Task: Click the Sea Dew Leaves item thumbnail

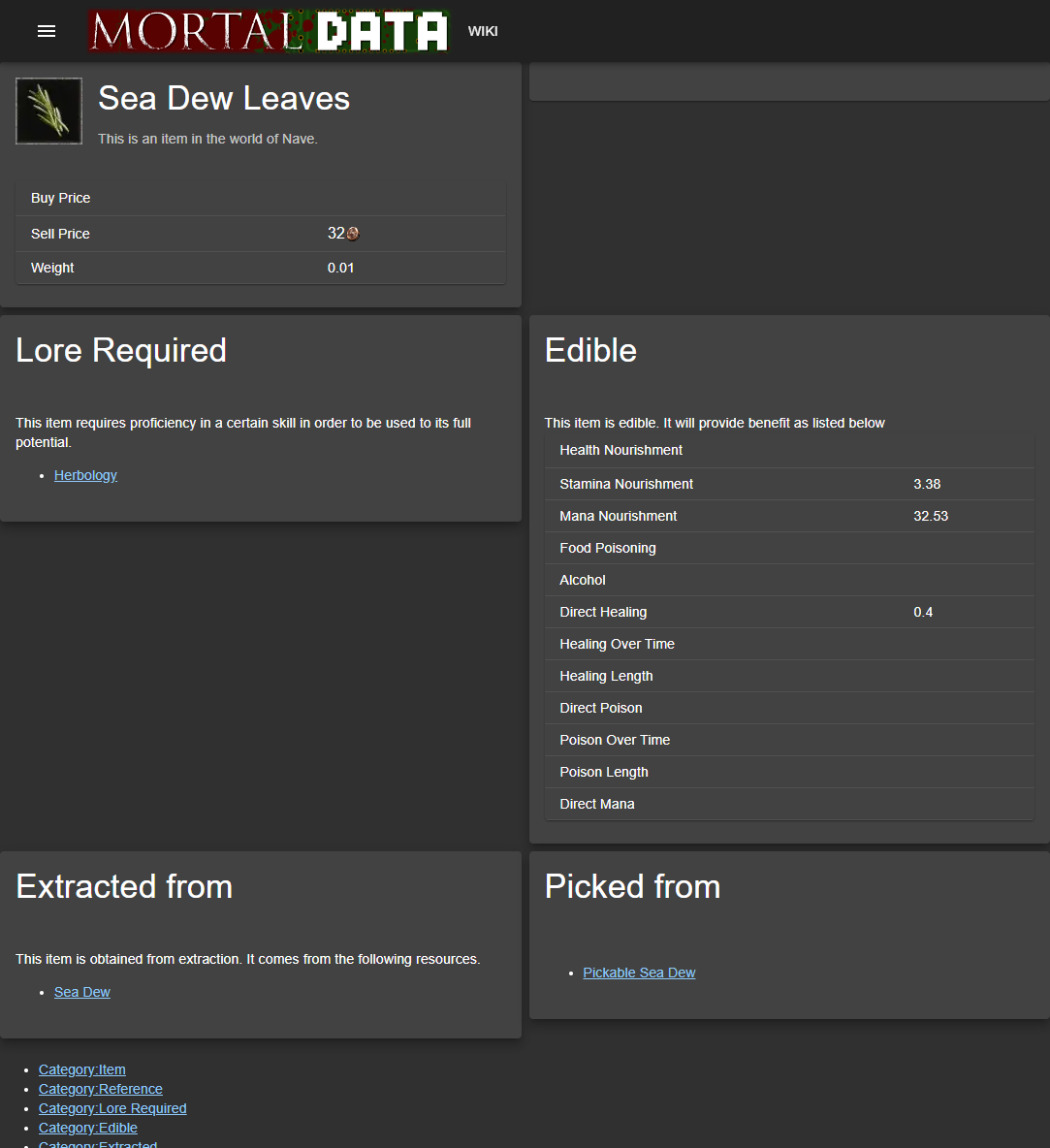Action: [48, 112]
